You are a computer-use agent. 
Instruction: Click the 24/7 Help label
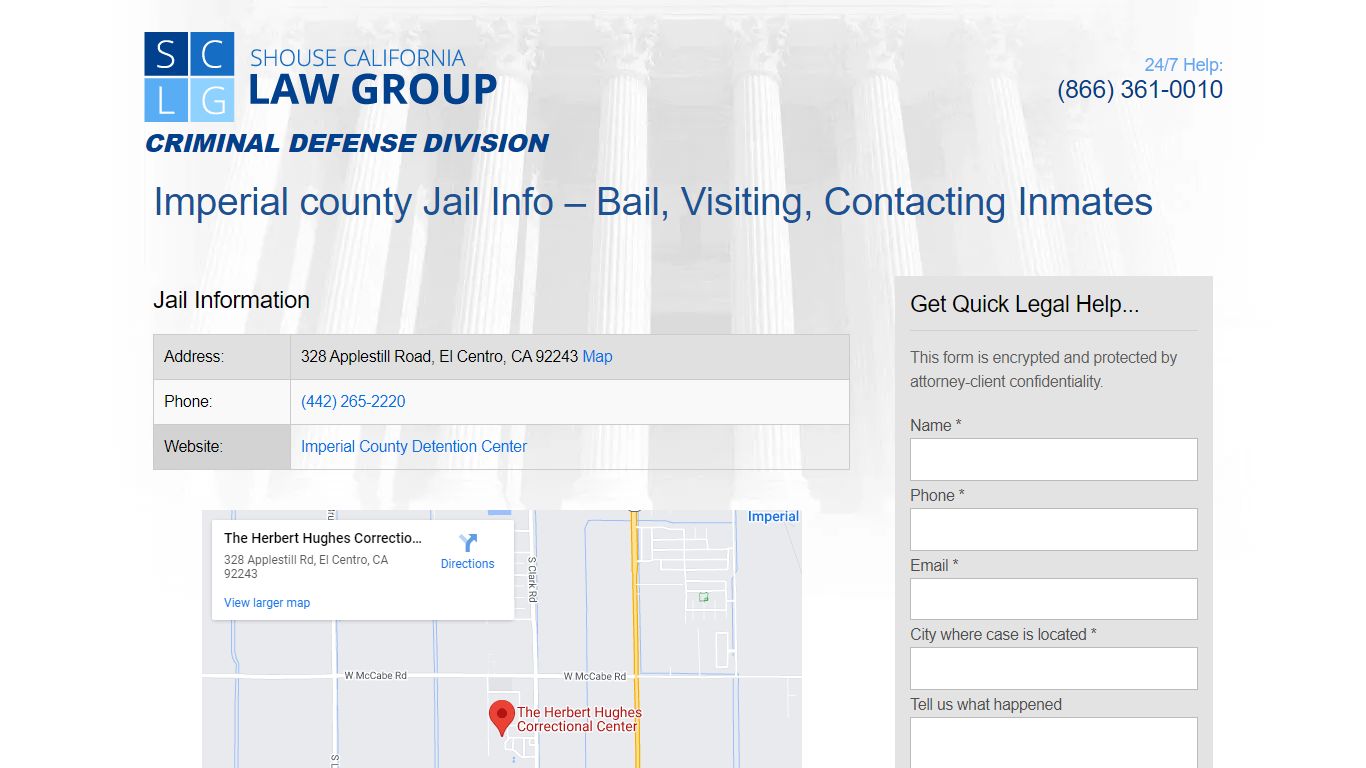(1184, 65)
